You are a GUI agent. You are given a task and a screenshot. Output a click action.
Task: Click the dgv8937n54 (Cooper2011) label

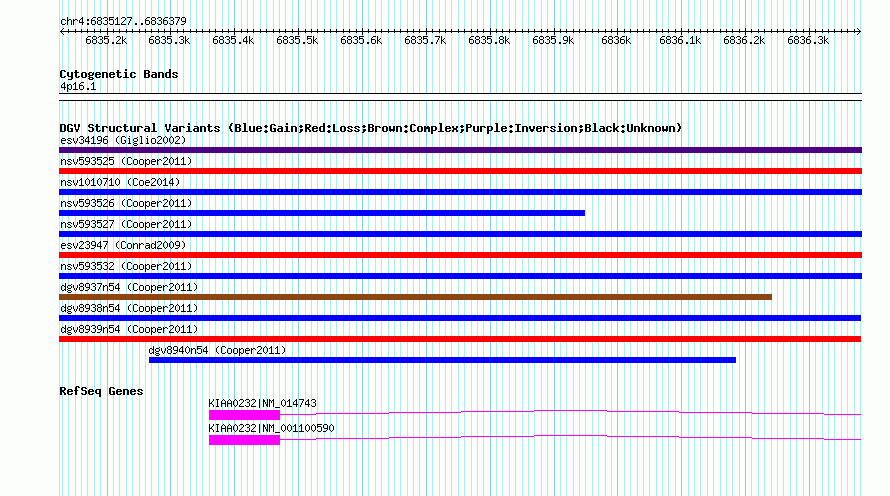click(x=129, y=287)
